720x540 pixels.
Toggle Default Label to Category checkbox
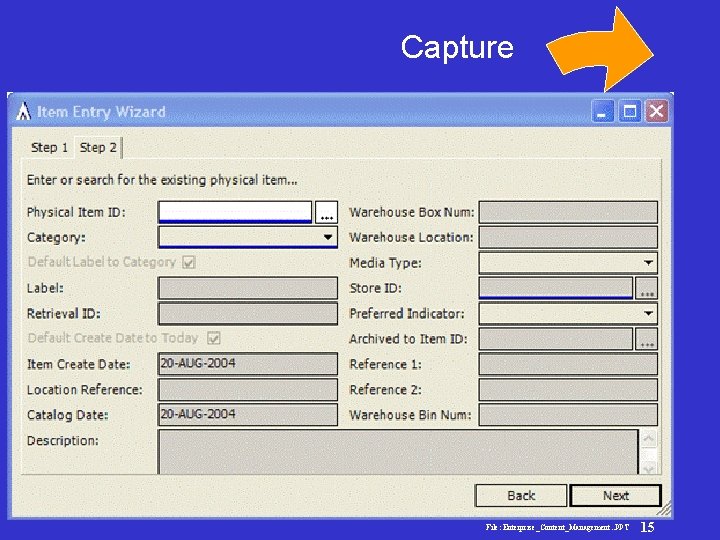click(189, 262)
